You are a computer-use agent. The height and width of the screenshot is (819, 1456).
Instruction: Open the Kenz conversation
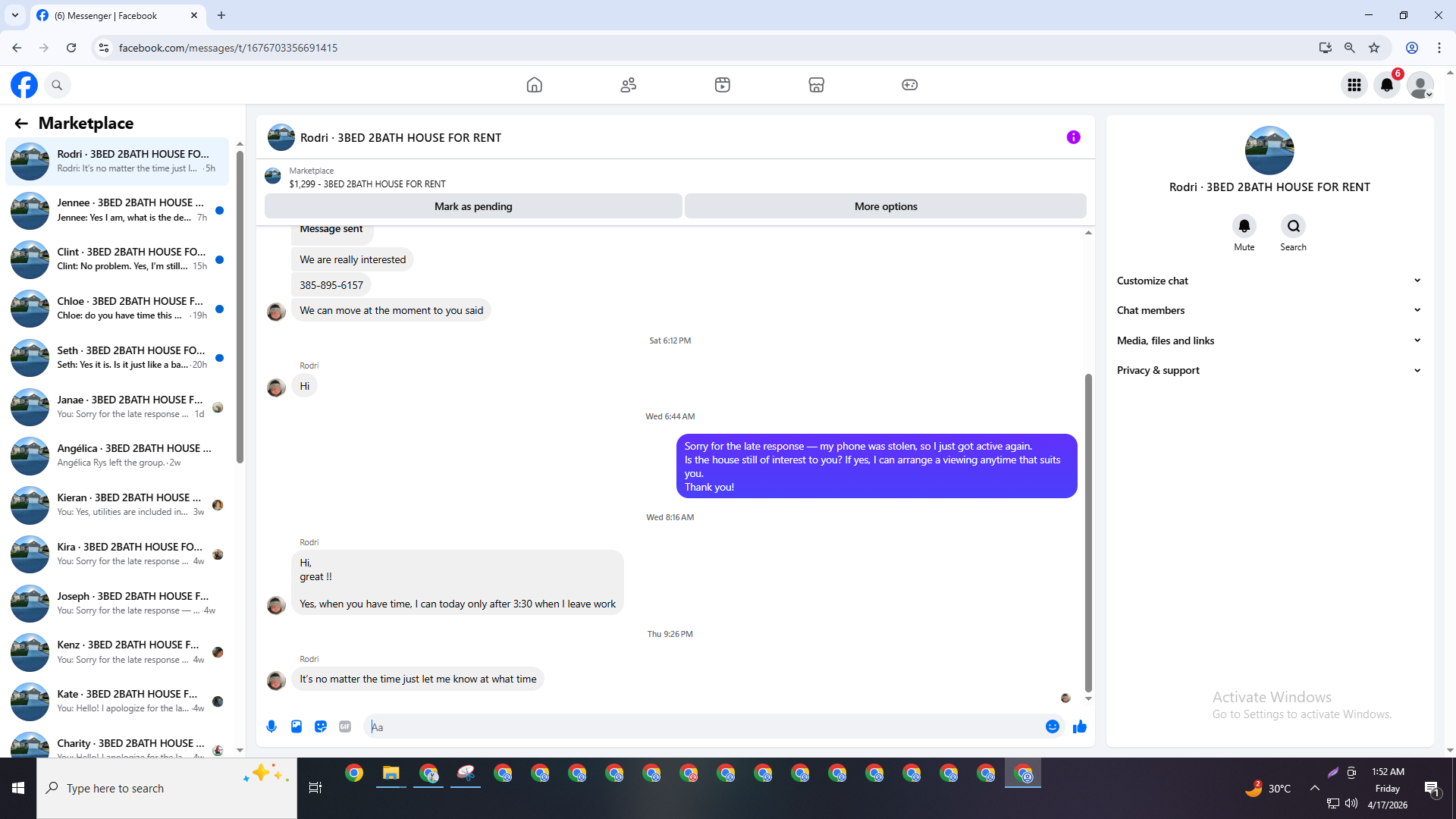tap(117, 652)
